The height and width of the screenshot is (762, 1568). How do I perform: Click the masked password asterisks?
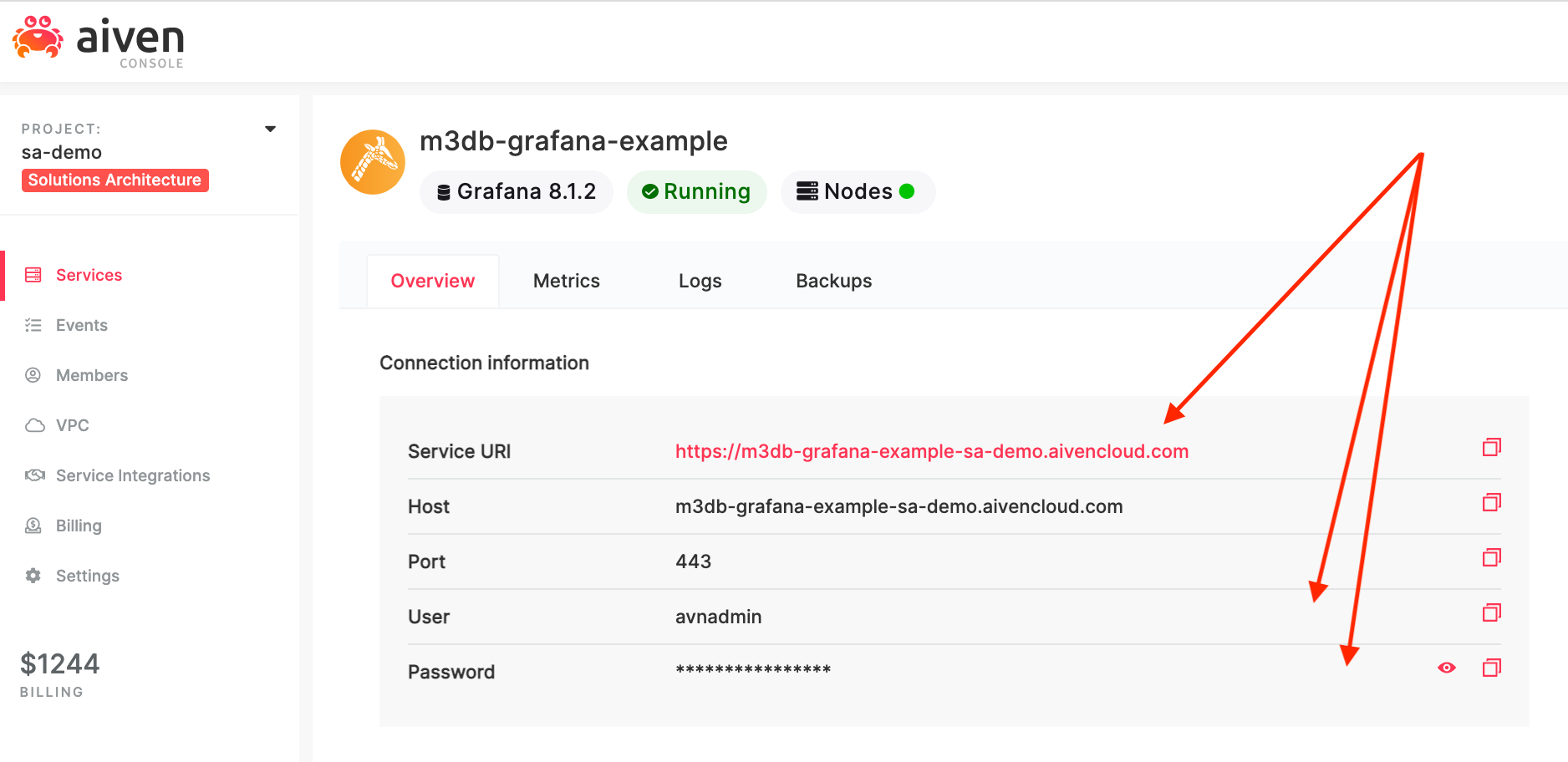(753, 670)
